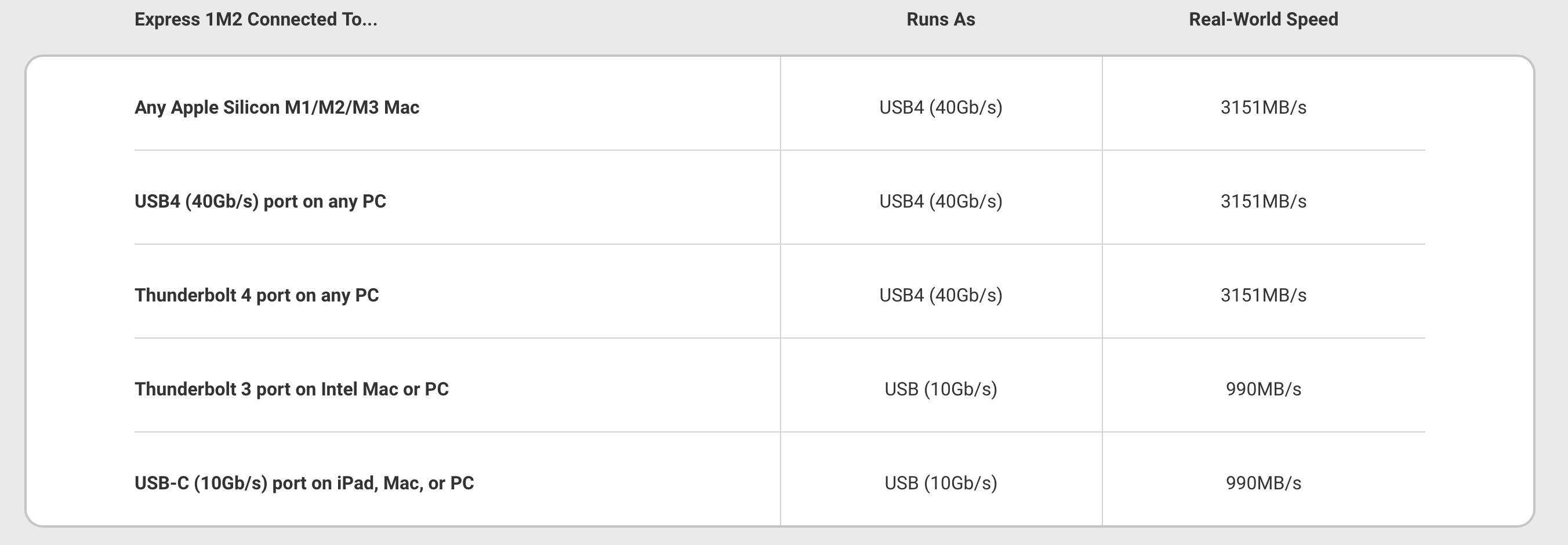Click "Thunderbolt 4 port on any PC" row label
Image resolution: width=1568 pixels, height=545 pixels.
click(256, 296)
